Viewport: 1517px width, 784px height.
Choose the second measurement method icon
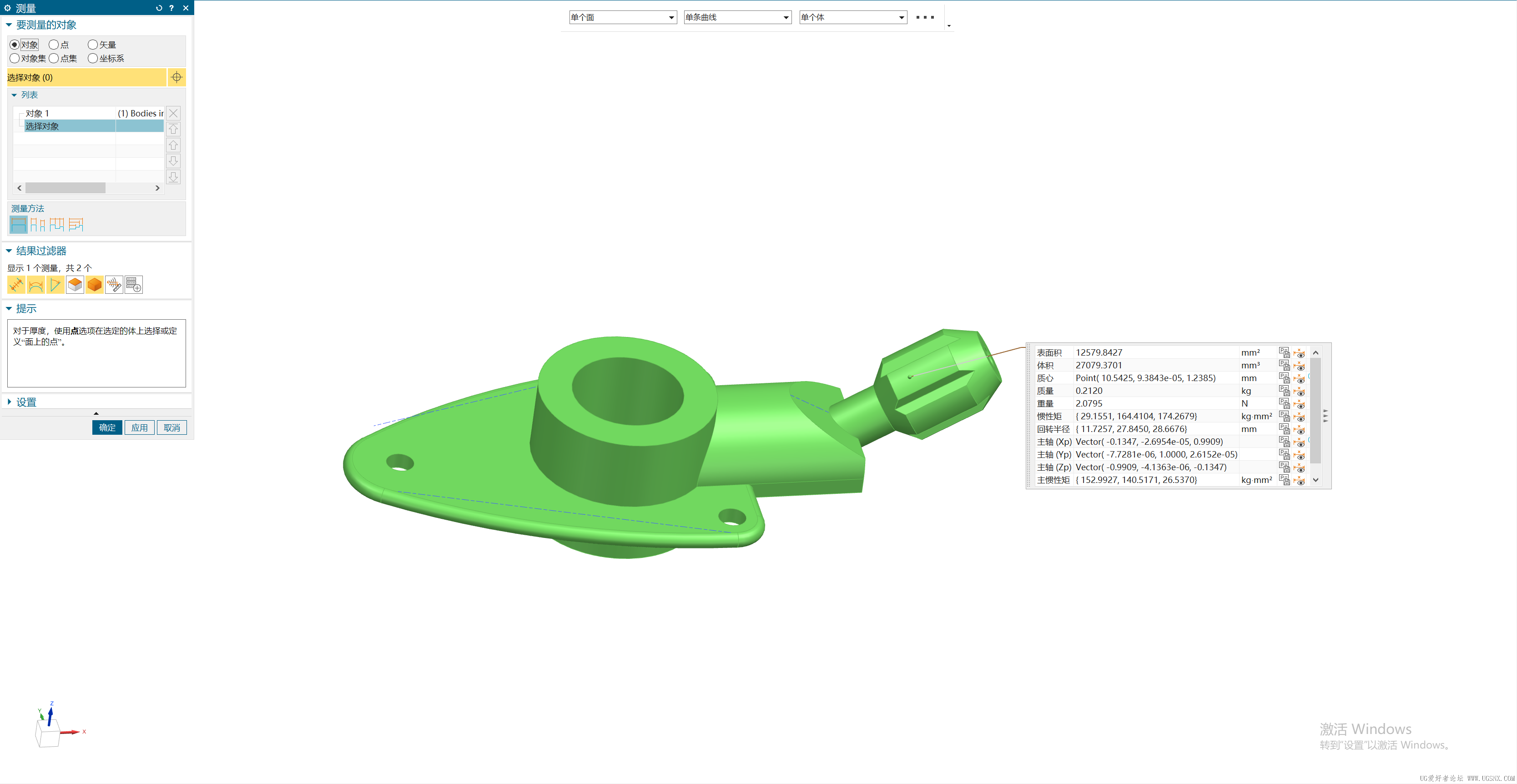tap(38, 224)
